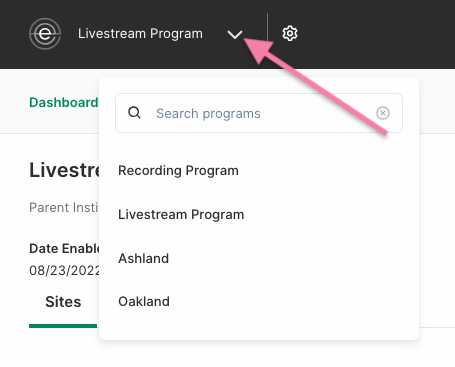Image resolution: width=455 pixels, height=367 pixels.
Task: Choose Livestream Program in the dropdown list
Action: (x=181, y=214)
